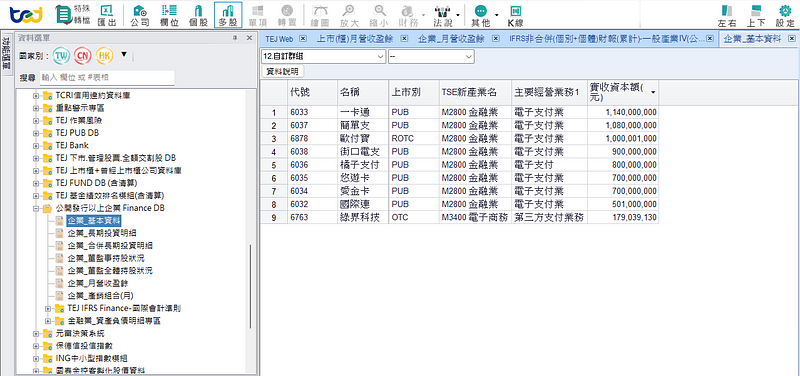Select the TW country filter

click(62, 55)
